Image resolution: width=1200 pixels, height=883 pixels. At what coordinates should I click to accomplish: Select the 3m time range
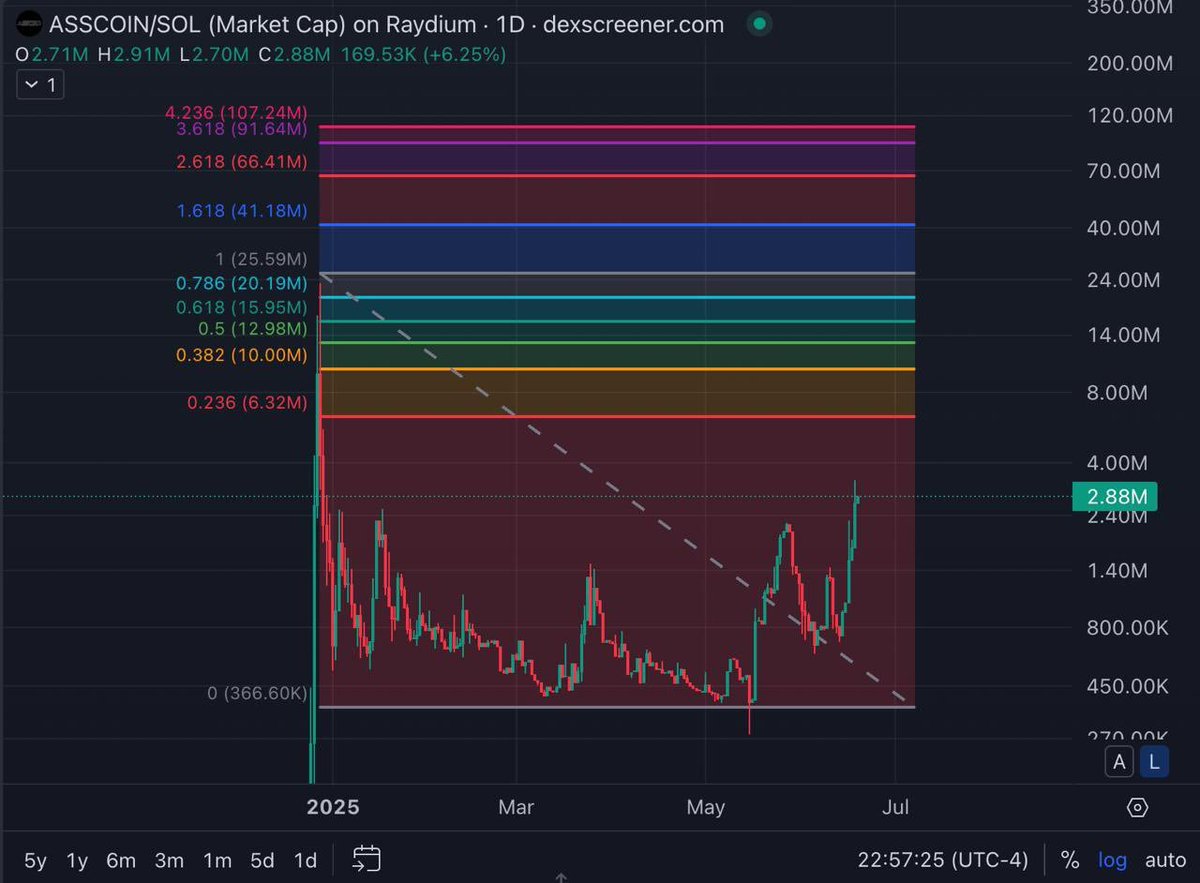169,860
